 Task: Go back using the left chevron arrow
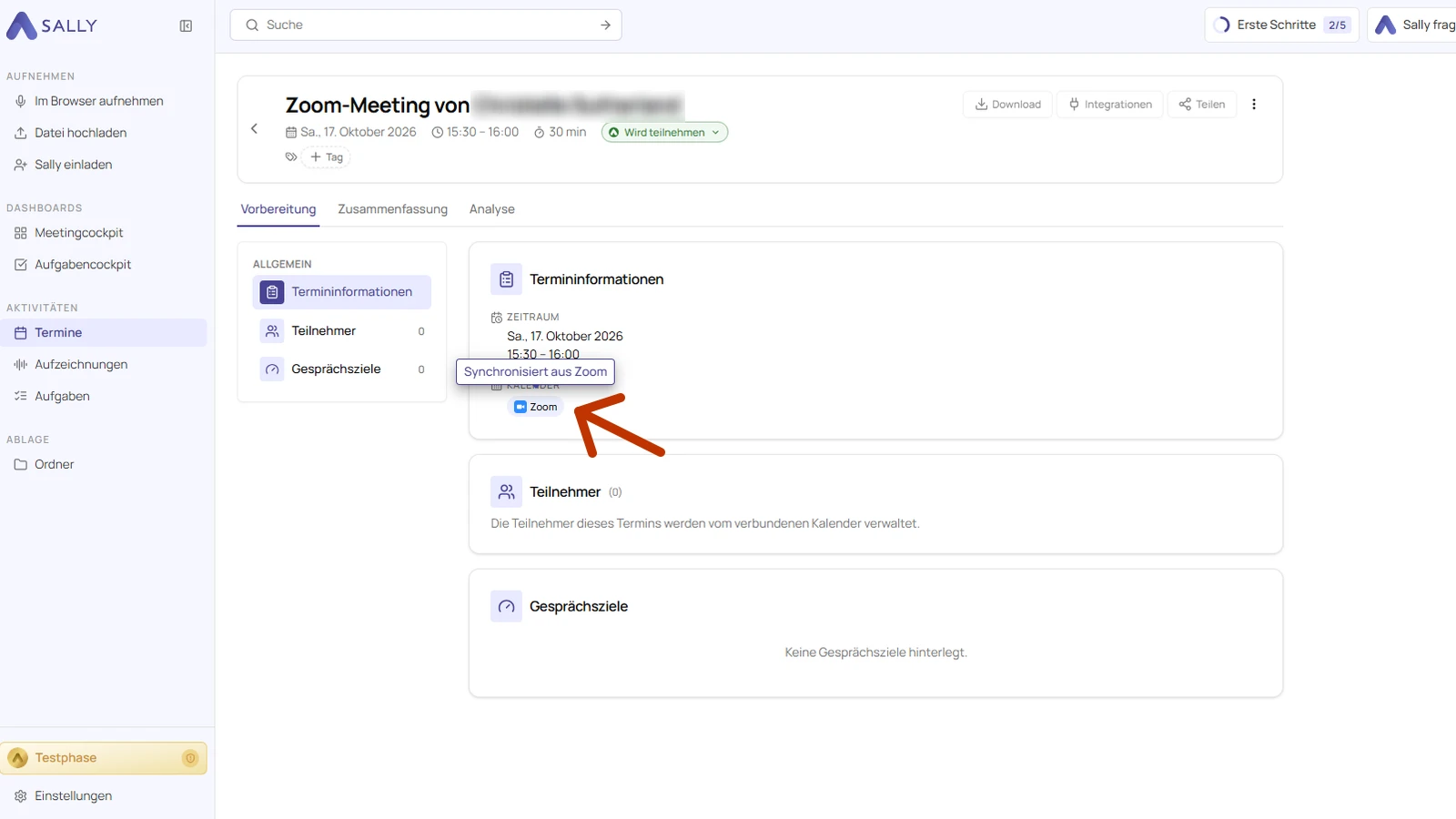254,129
